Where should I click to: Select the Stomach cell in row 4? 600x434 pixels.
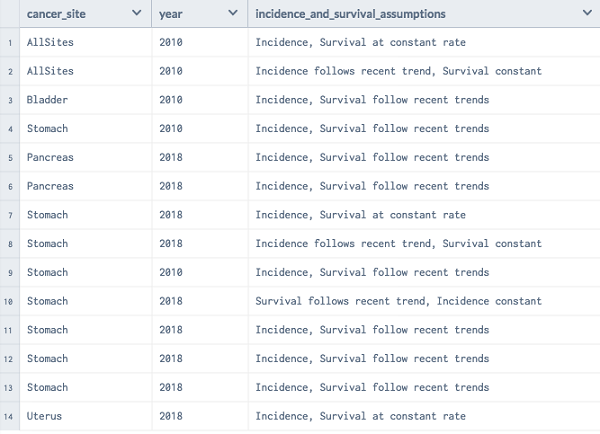(47, 129)
